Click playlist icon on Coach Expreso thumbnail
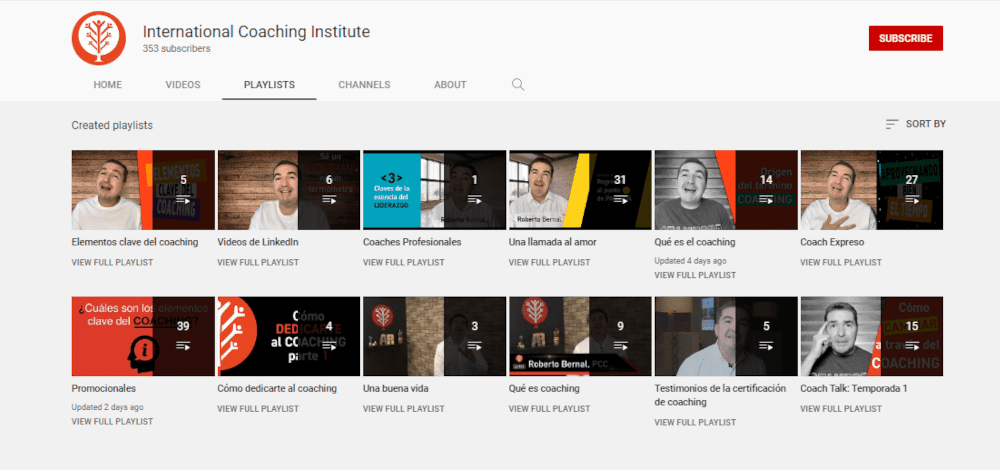Image resolution: width=1000 pixels, height=470 pixels. tap(912, 200)
